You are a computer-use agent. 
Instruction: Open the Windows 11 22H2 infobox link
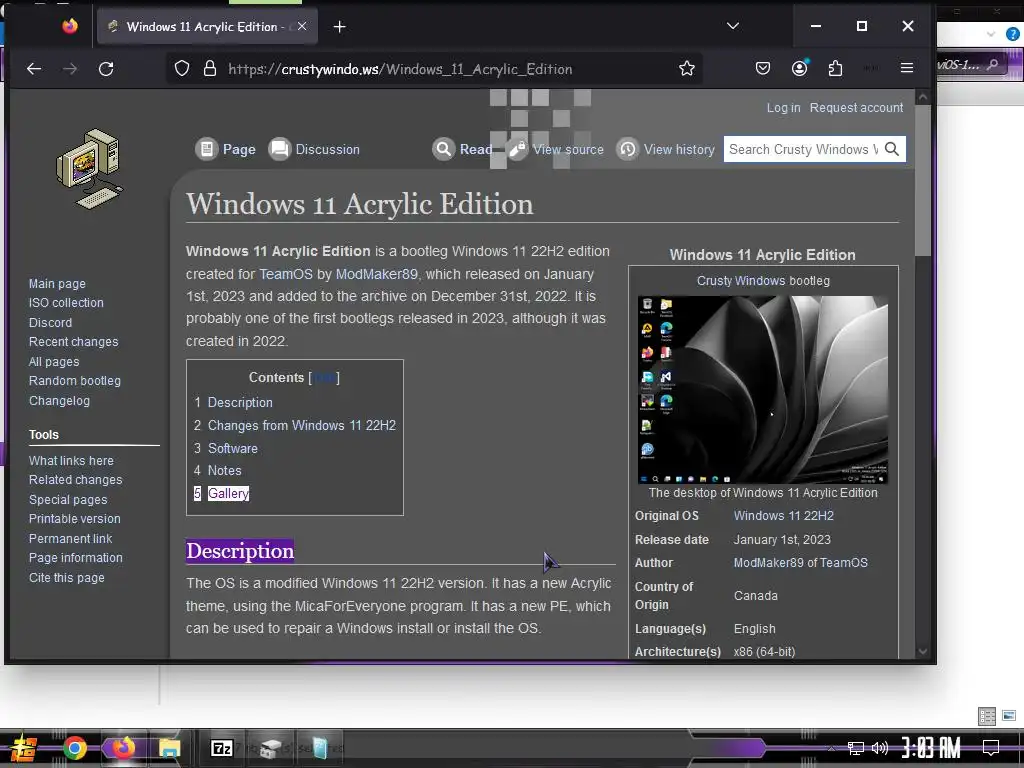783,516
